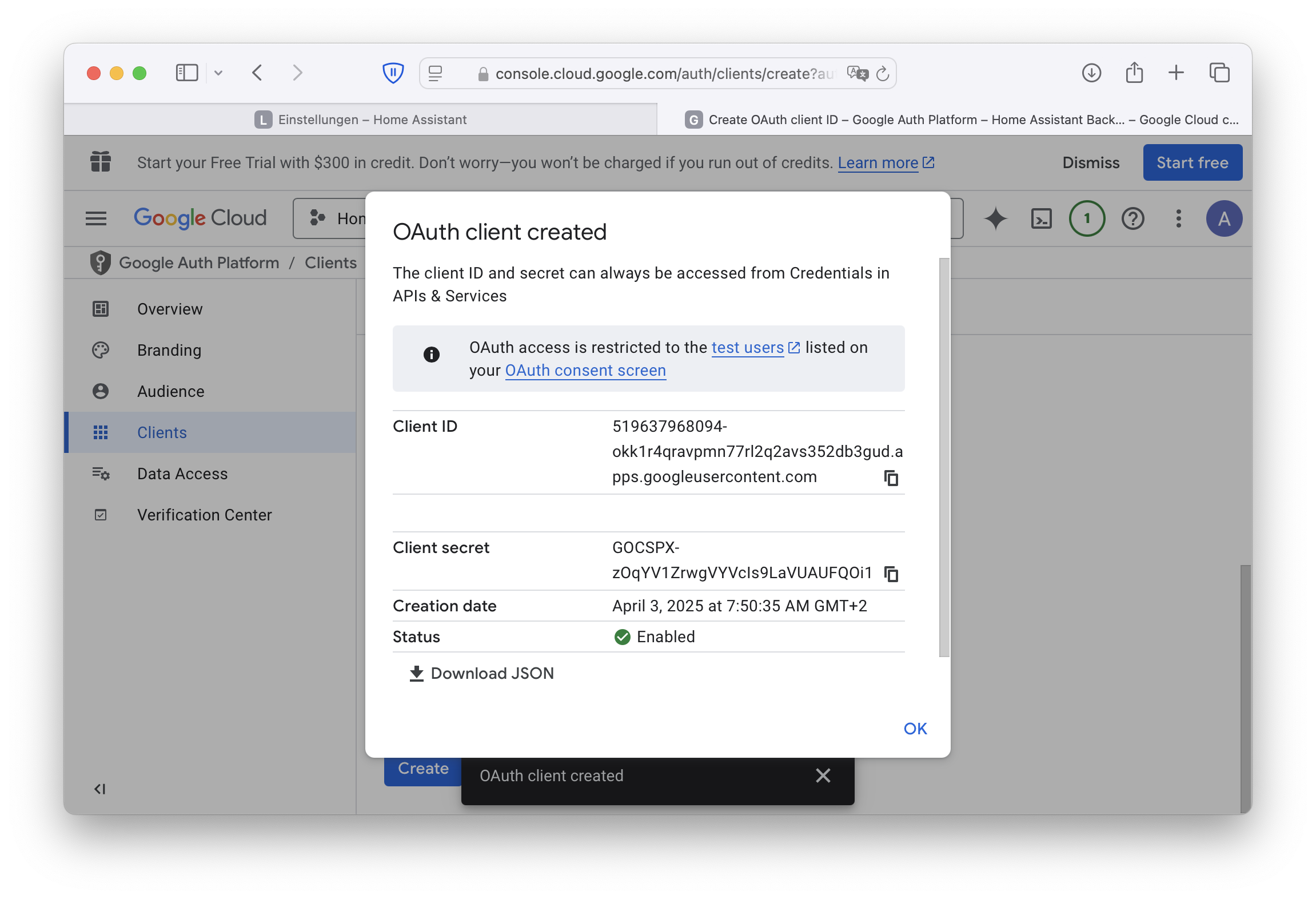Collapse the left navigation panel
This screenshot has height=899, width=1316.
coord(100,789)
